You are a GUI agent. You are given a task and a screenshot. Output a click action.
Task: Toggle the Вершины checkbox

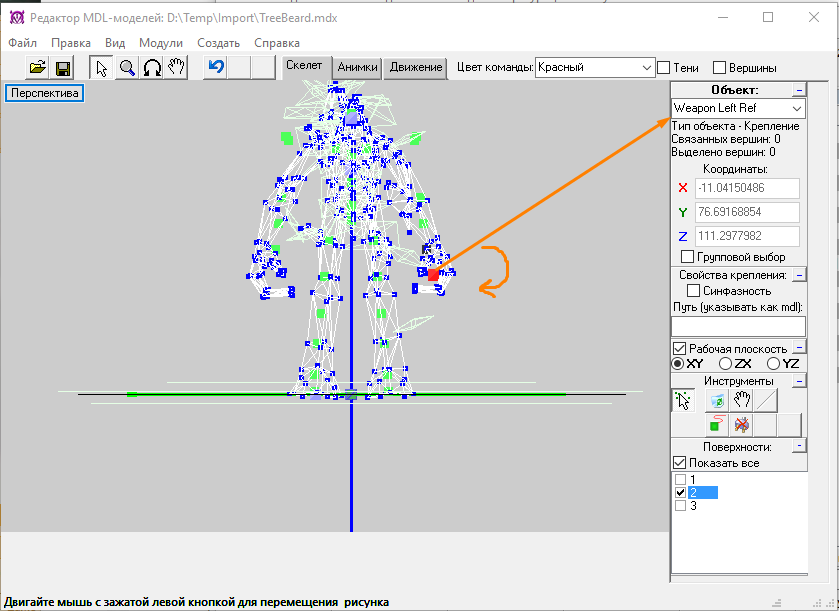[x=719, y=68]
